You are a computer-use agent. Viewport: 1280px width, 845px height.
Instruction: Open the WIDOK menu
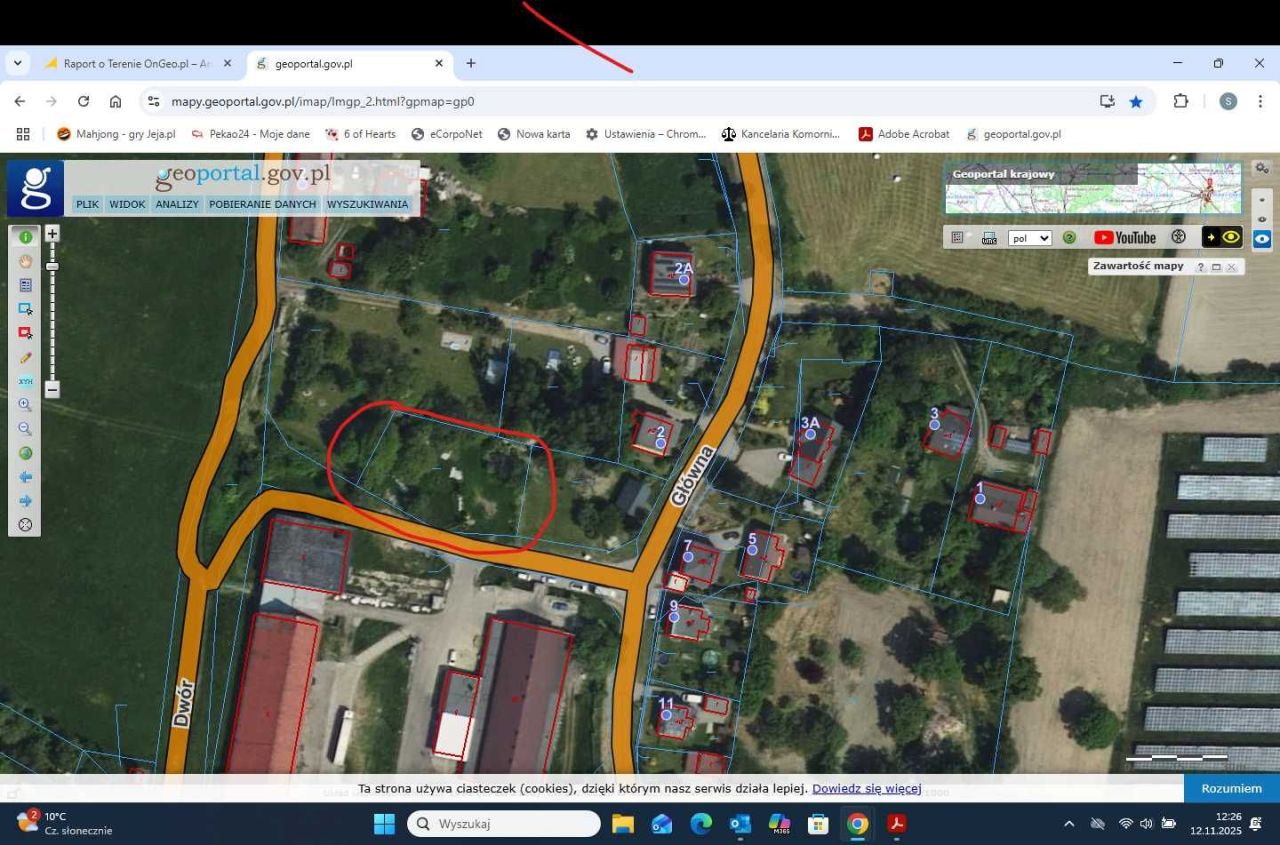pyautogui.click(x=127, y=204)
